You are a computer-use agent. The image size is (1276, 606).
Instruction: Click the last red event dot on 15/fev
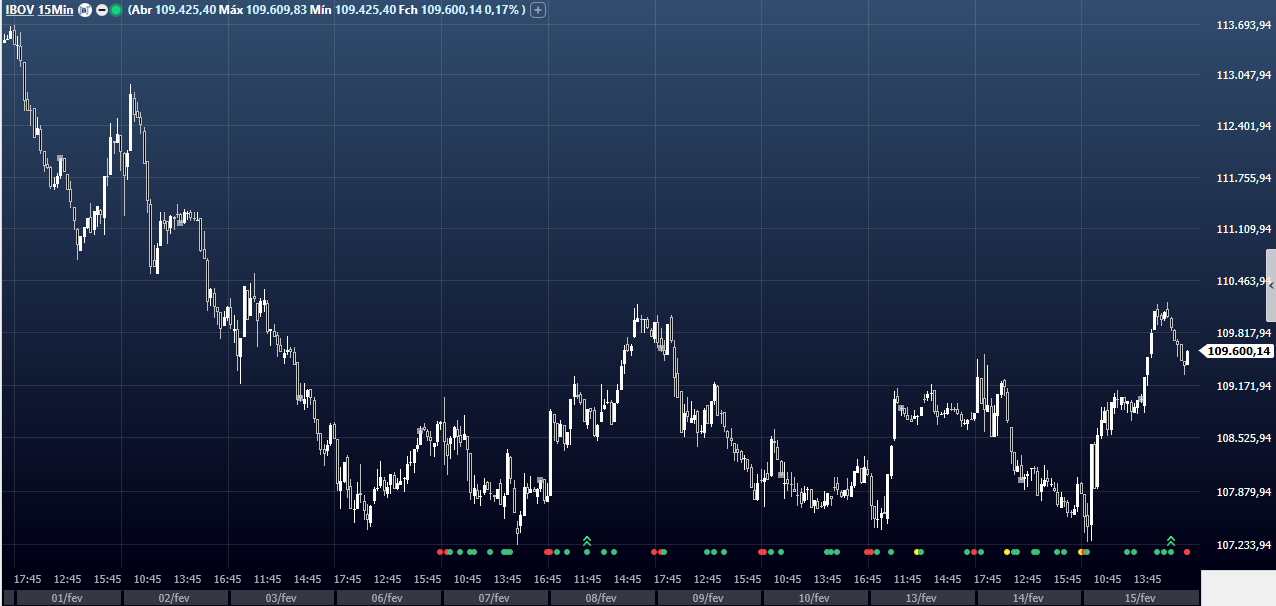click(x=1187, y=552)
